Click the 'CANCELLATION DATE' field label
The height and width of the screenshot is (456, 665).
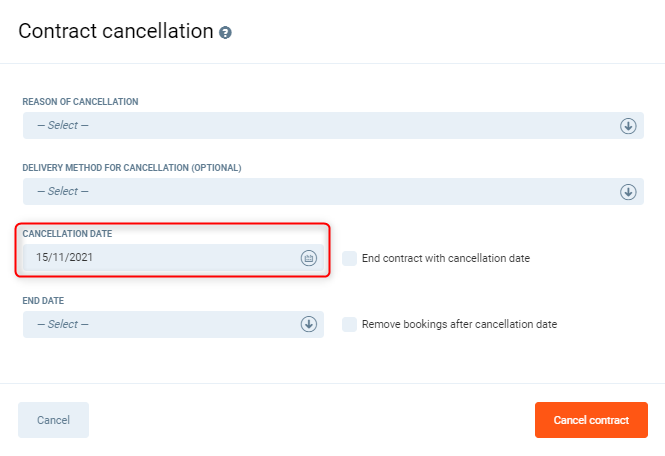[67, 234]
